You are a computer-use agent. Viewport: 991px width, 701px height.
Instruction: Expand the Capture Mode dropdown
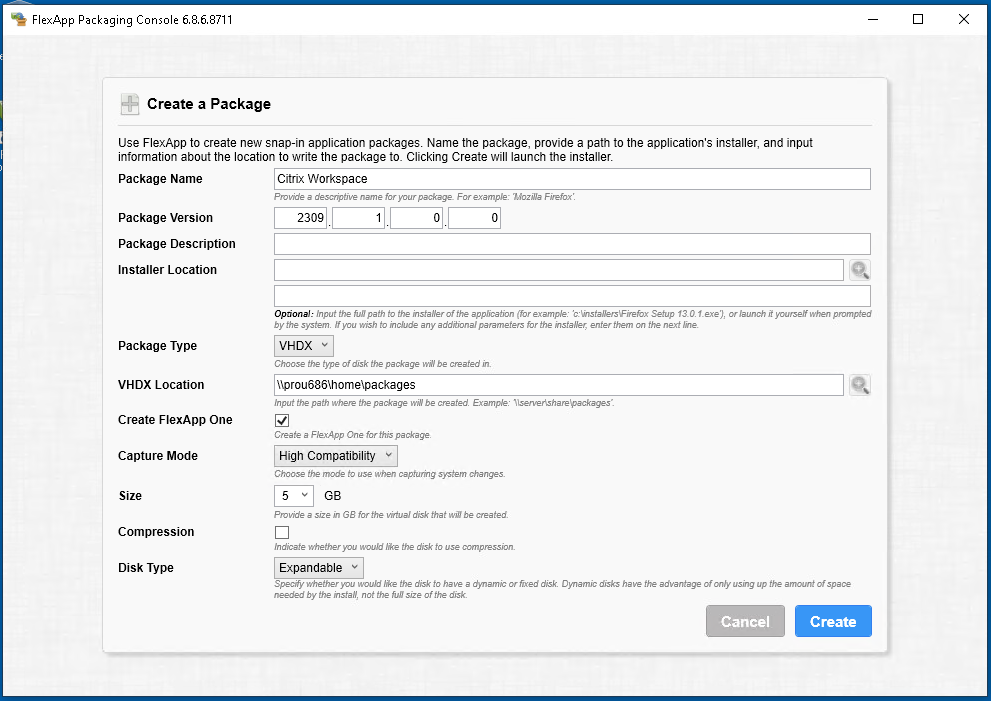point(336,456)
